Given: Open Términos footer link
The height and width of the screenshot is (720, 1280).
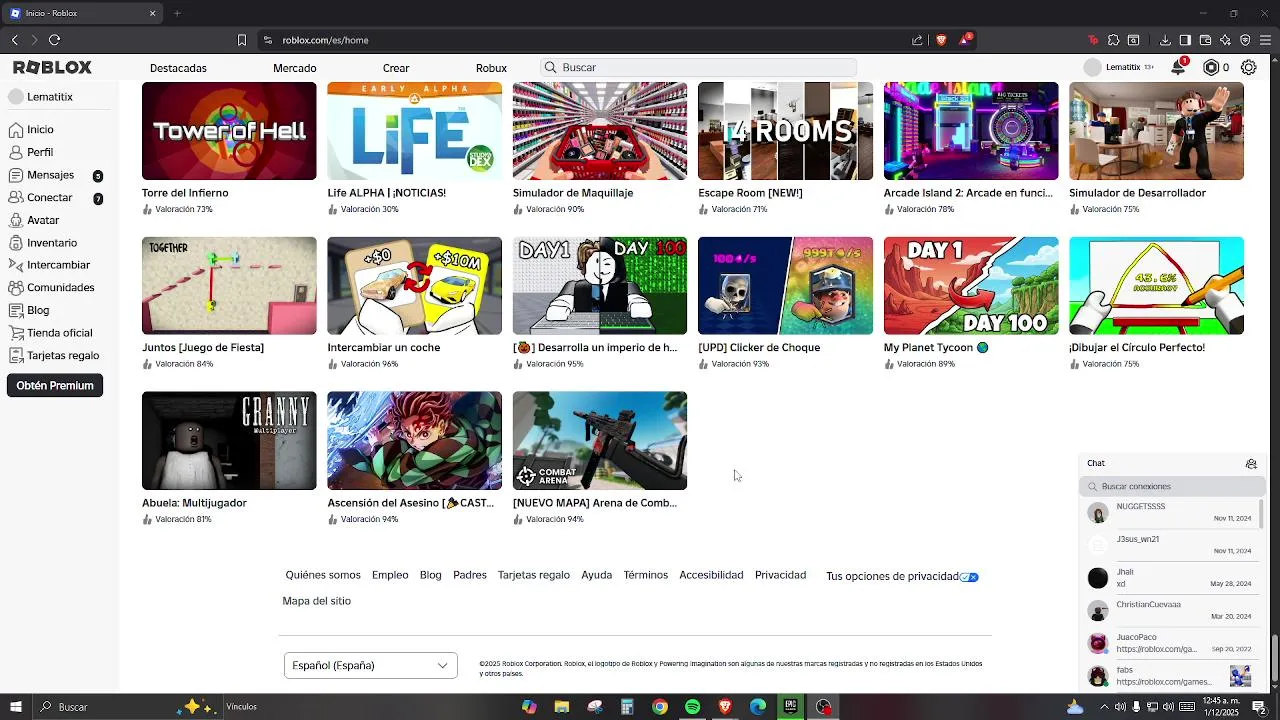Looking at the screenshot, I should point(645,575).
